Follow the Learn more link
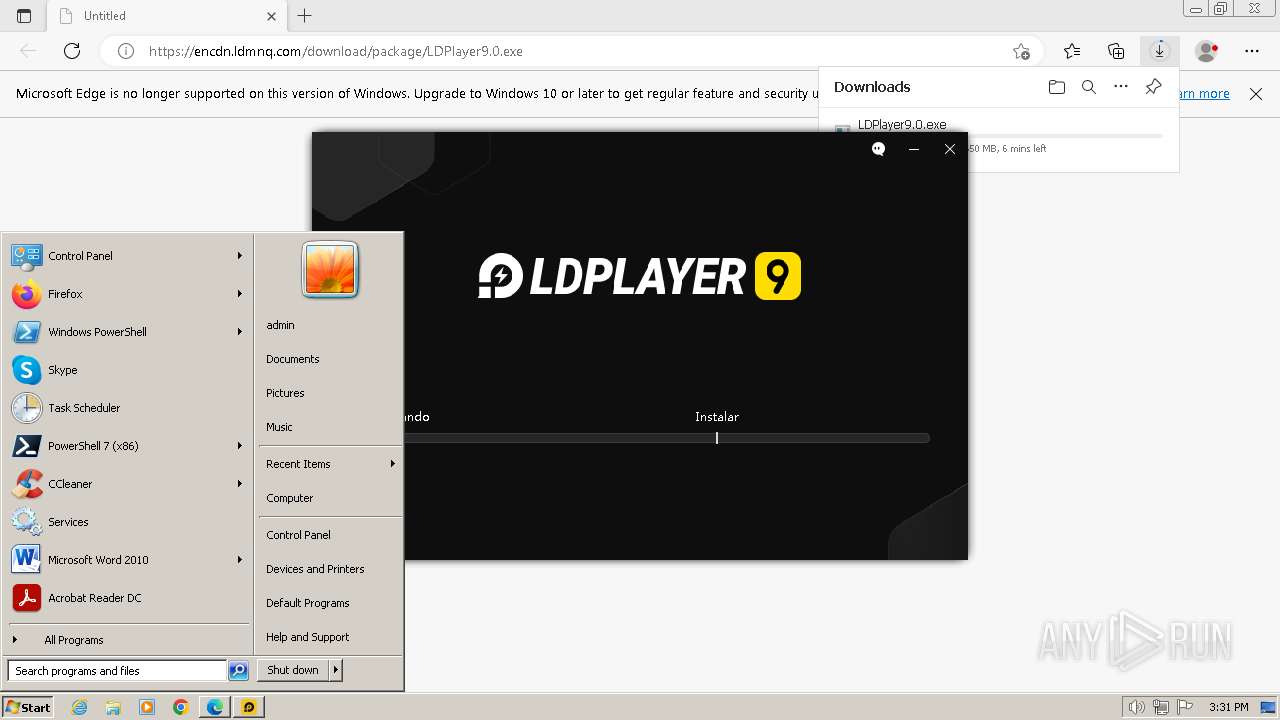Screen dimensions: 1280x720 (x=1205, y=94)
